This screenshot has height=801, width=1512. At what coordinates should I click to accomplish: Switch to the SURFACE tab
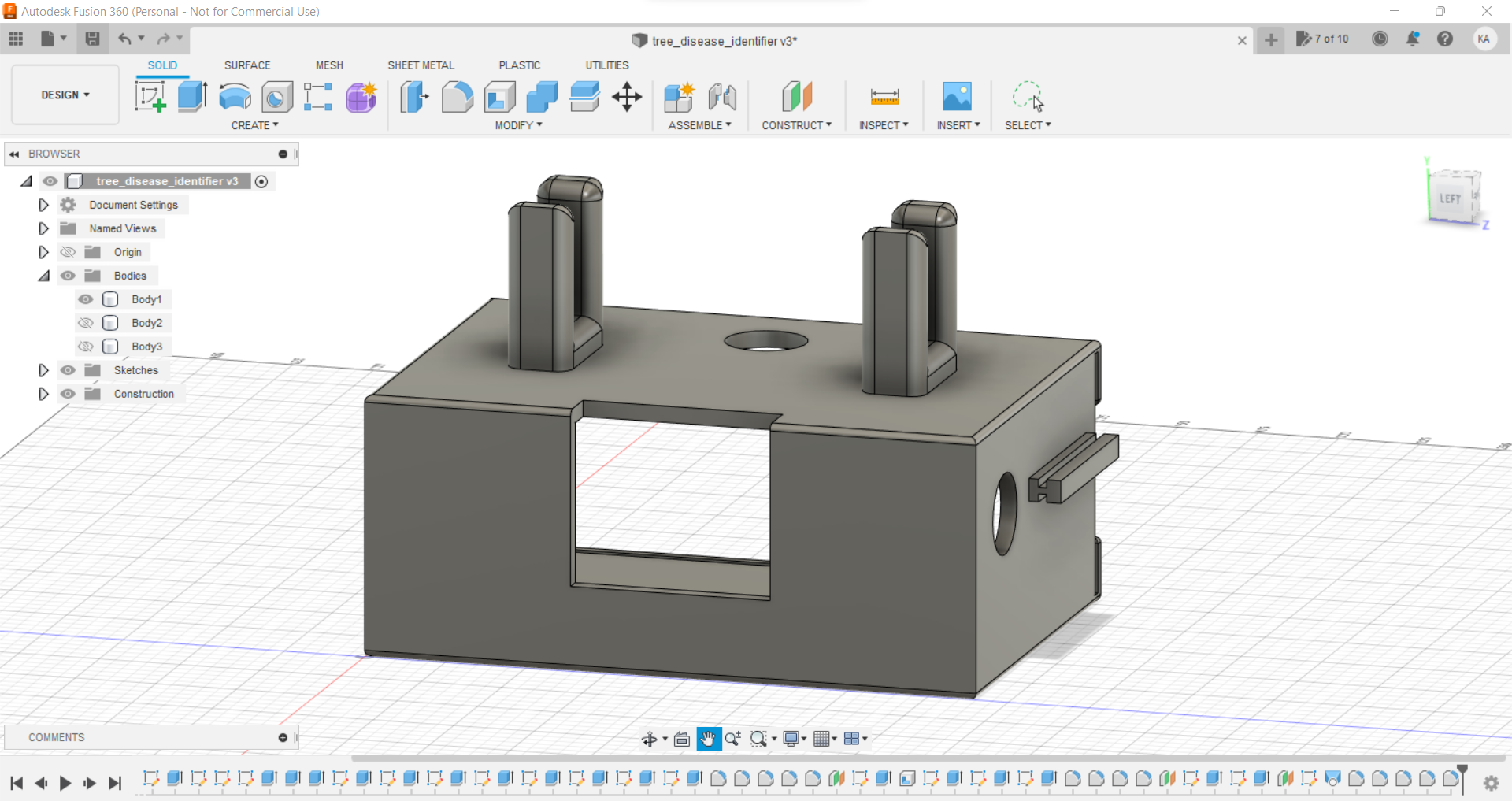(247, 65)
